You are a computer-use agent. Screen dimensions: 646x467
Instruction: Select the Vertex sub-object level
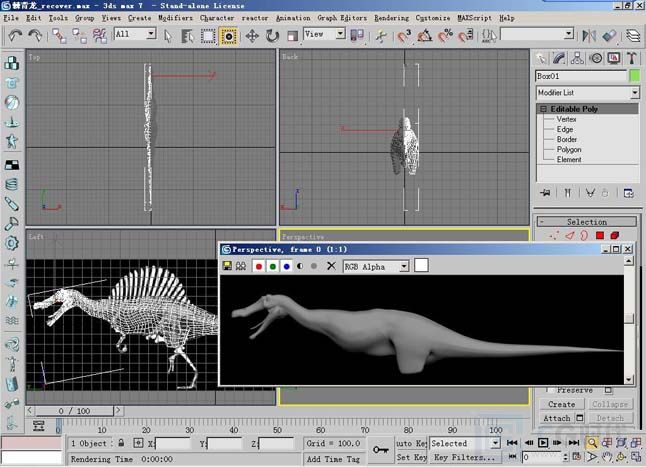pos(566,119)
